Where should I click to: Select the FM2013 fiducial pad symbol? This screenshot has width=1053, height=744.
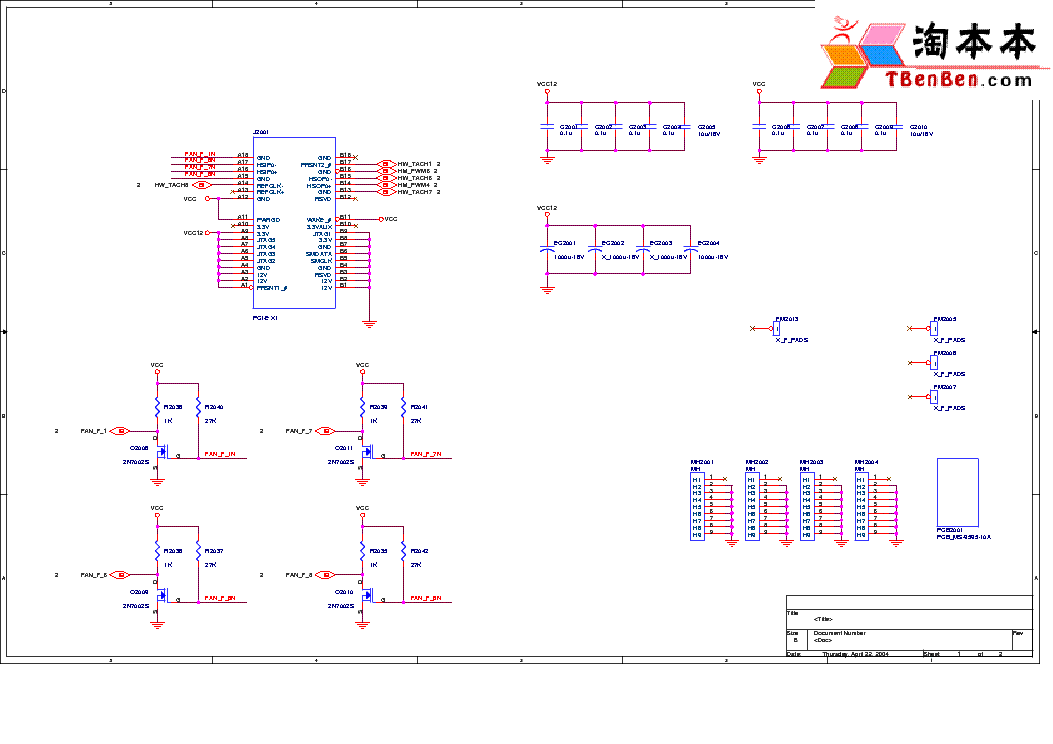pos(778,328)
